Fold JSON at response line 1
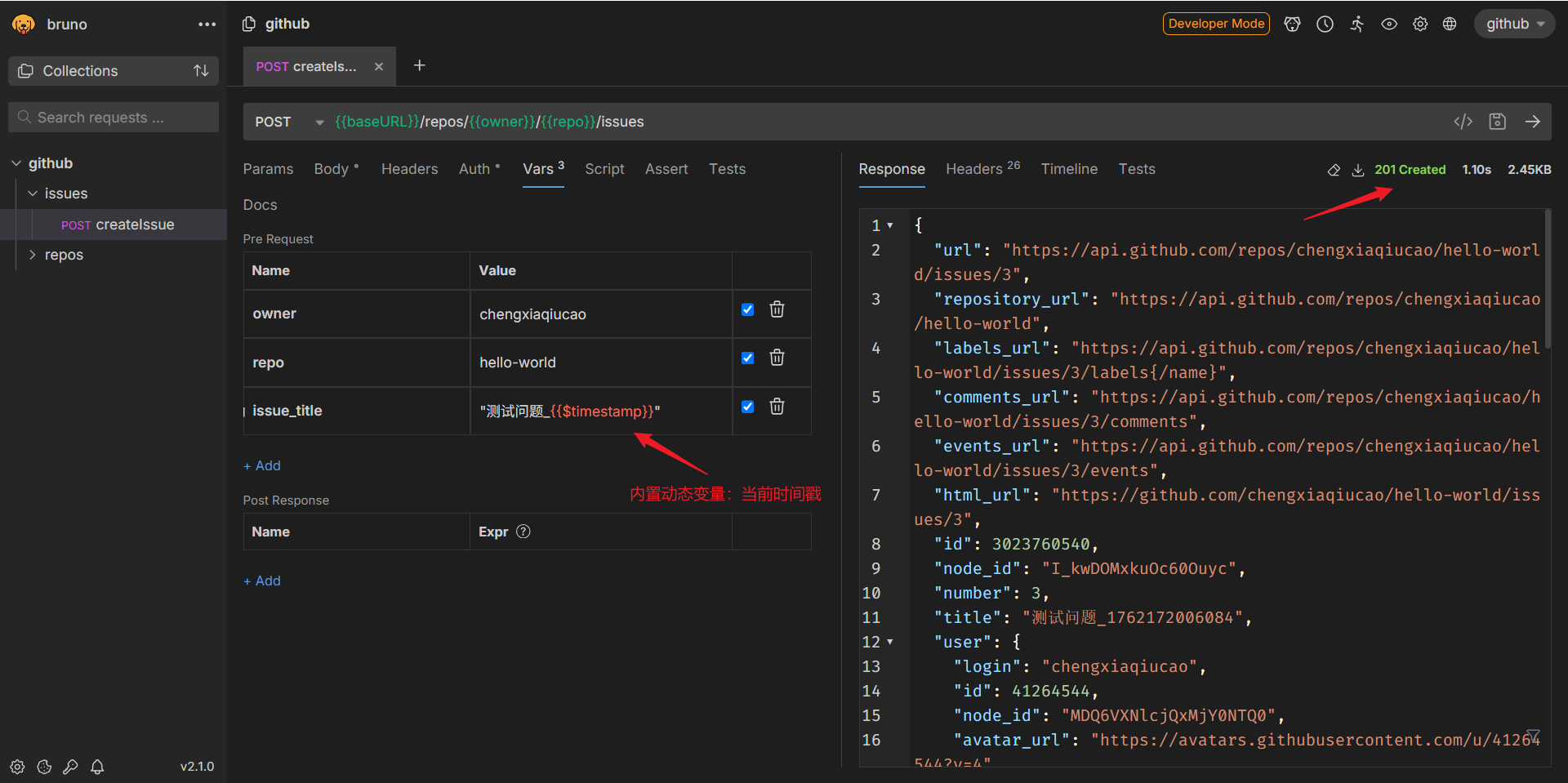Screen dimensions: 1568x783 click(890, 225)
